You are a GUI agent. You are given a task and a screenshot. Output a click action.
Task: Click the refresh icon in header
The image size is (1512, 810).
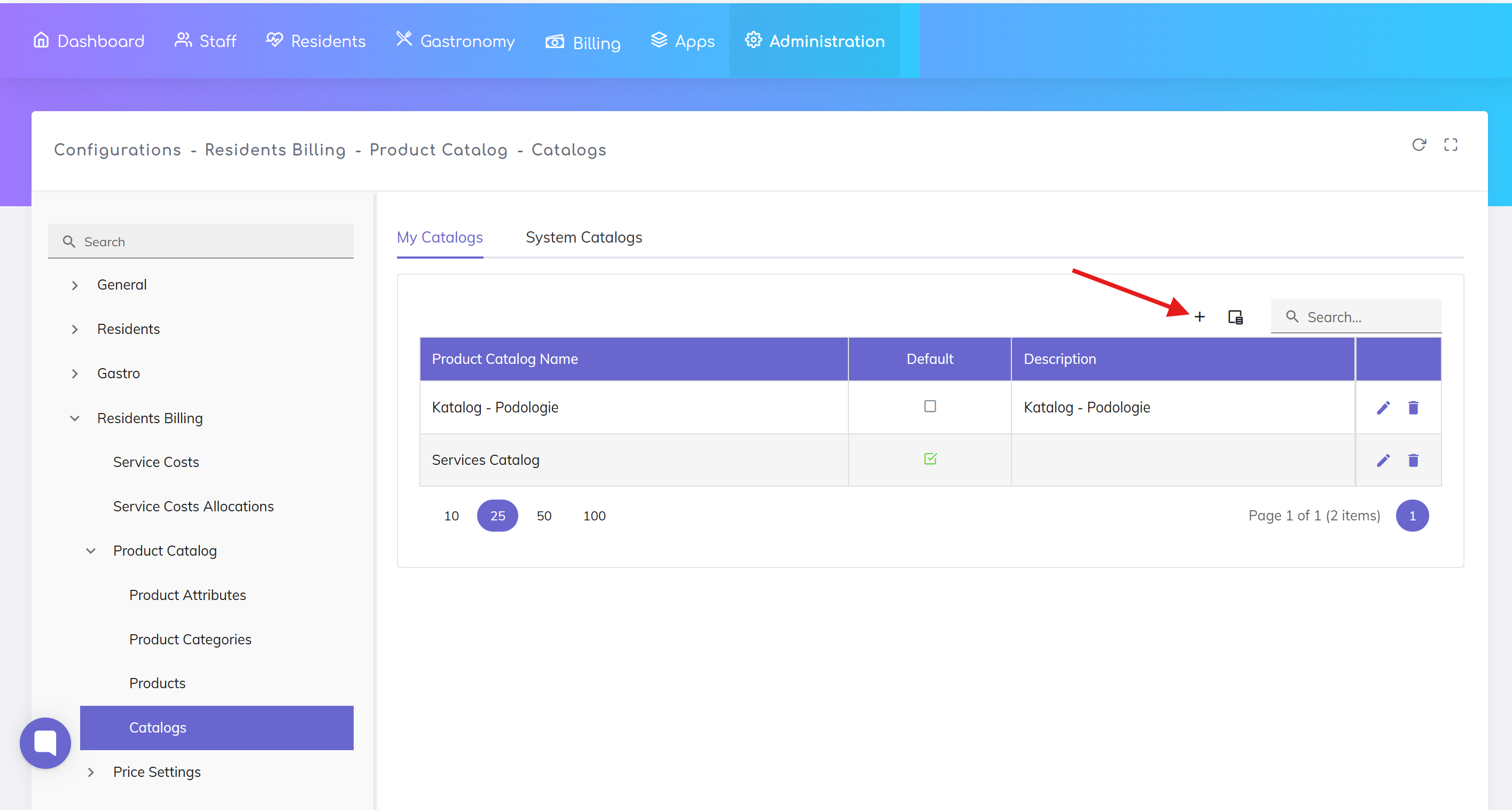click(1419, 144)
